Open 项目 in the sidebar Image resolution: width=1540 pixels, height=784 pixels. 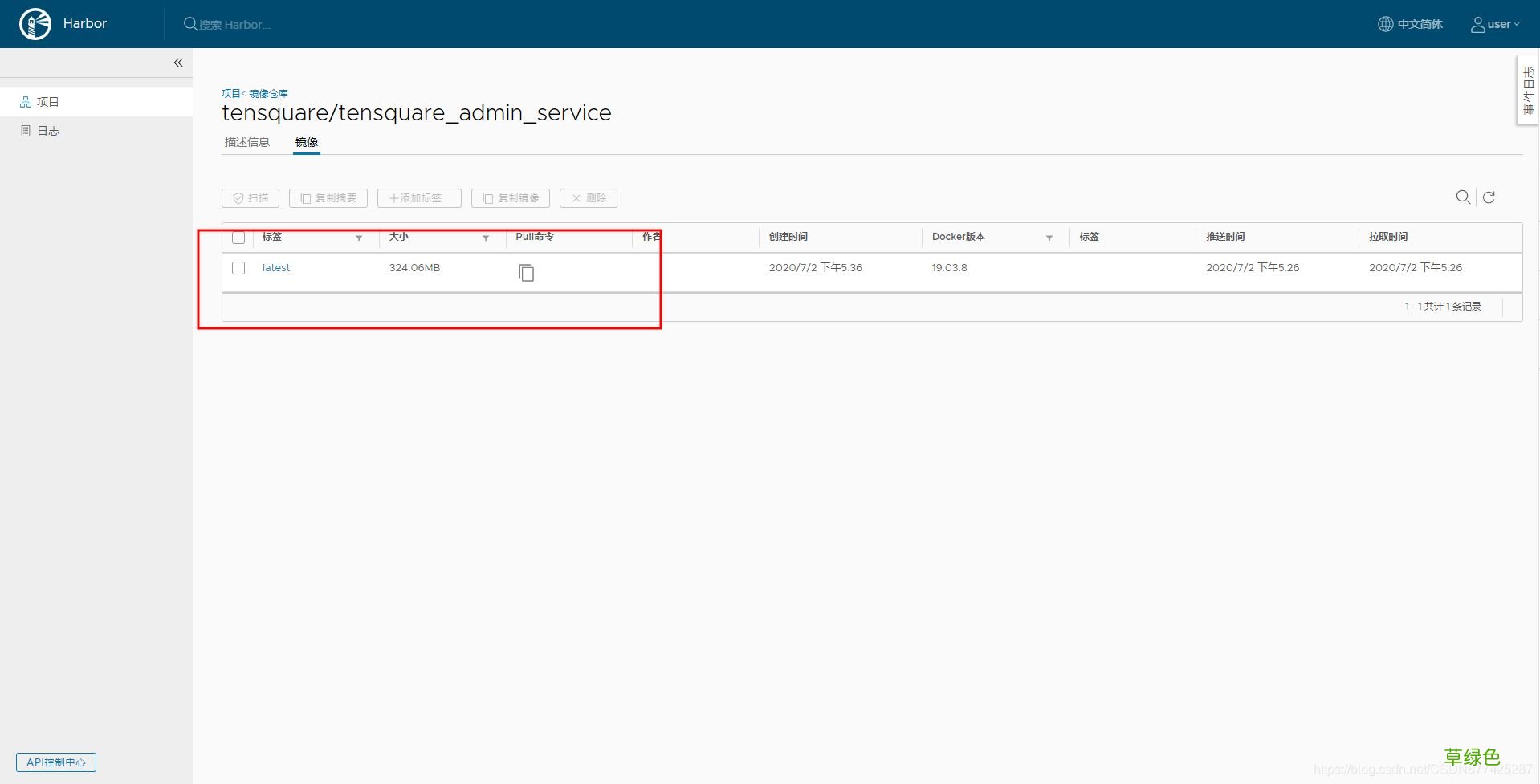(96, 102)
